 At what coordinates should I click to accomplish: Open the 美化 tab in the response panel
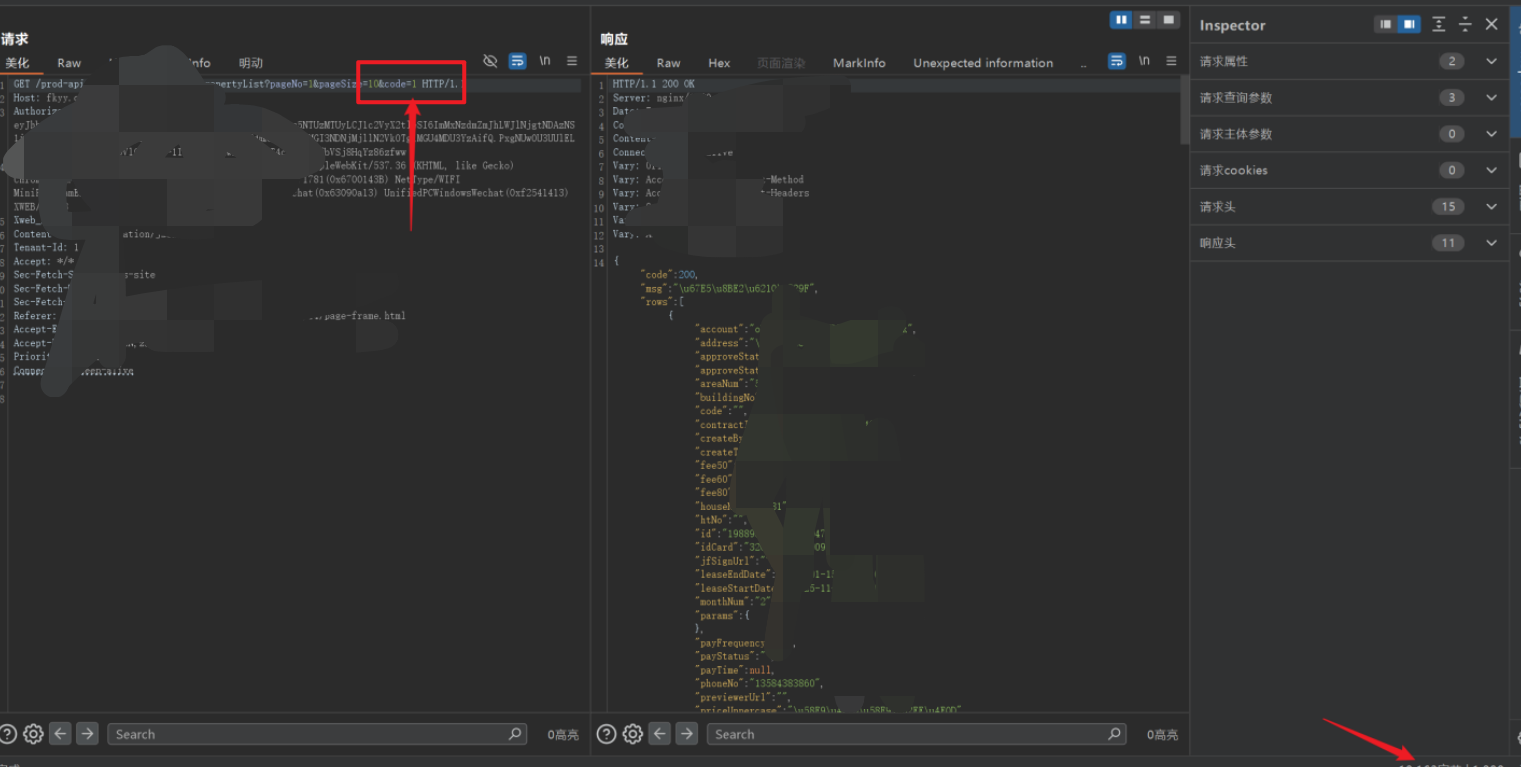click(616, 63)
